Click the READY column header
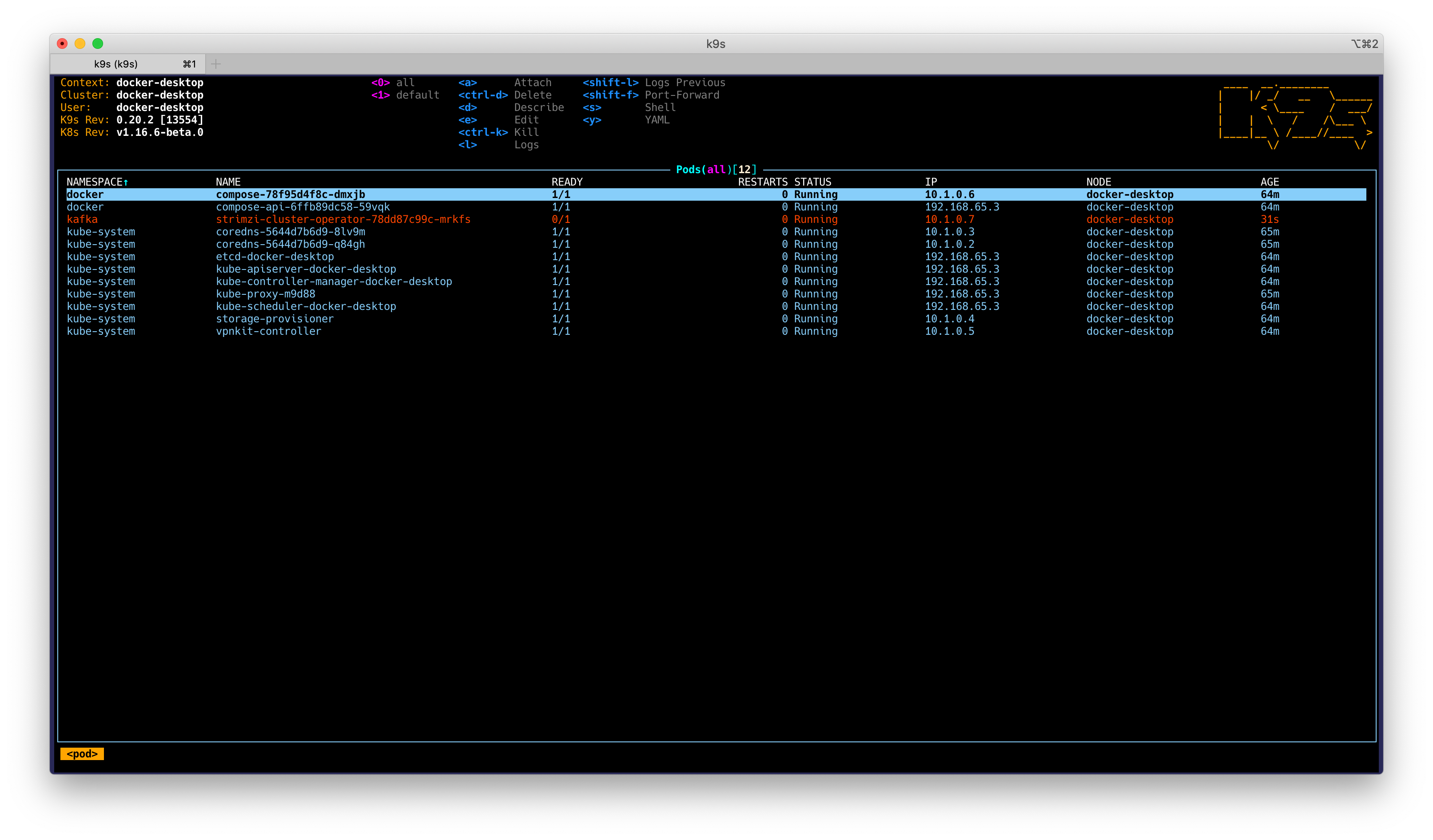The width and height of the screenshot is (1433, 840). click(x=567, y=182)
